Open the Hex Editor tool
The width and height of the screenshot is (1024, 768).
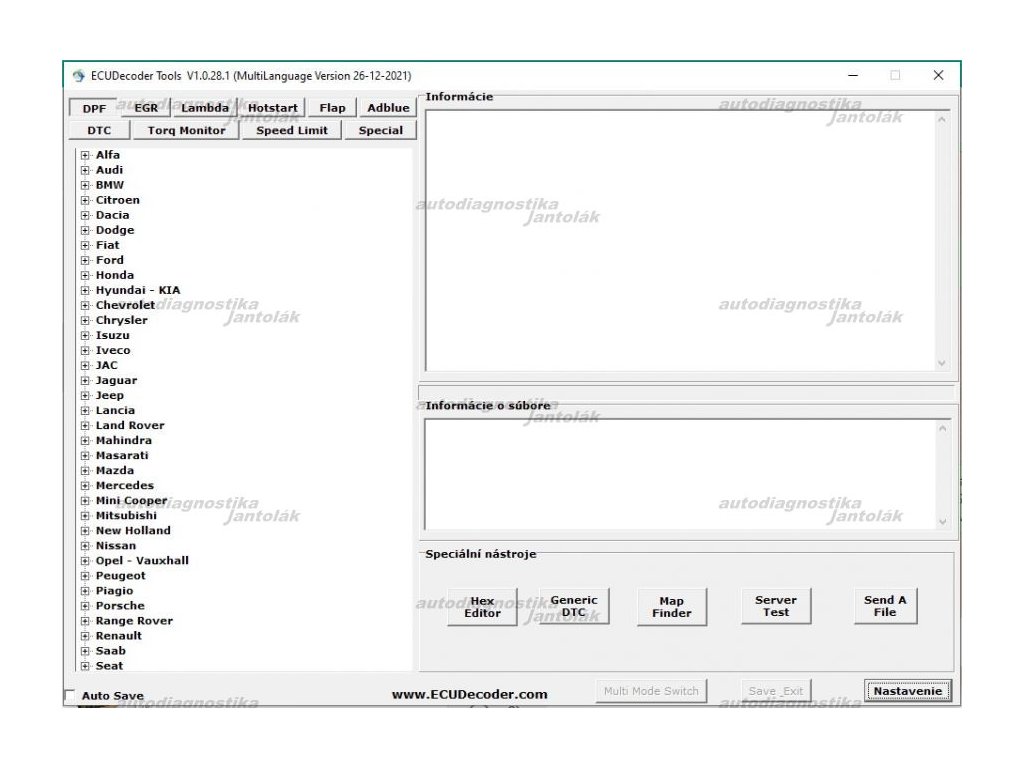click(x=482, y=607)
